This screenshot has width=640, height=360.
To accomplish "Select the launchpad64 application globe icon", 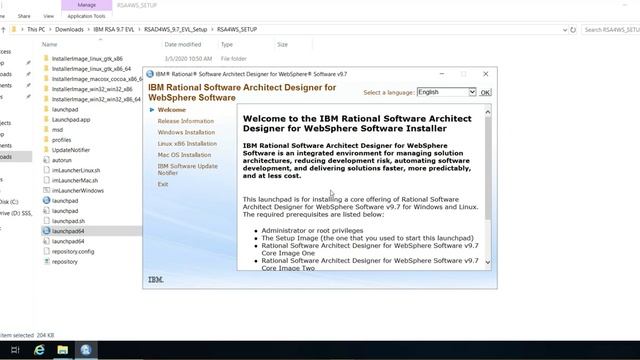I will (x=46, y=231).
